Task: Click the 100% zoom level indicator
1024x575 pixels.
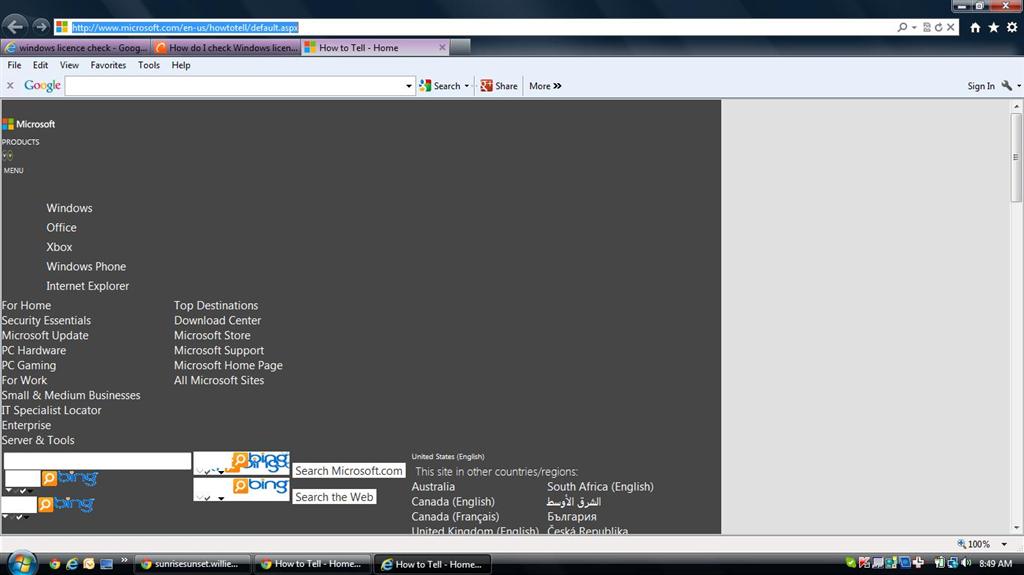Action: pyautogui.click(x=974, y=544)
